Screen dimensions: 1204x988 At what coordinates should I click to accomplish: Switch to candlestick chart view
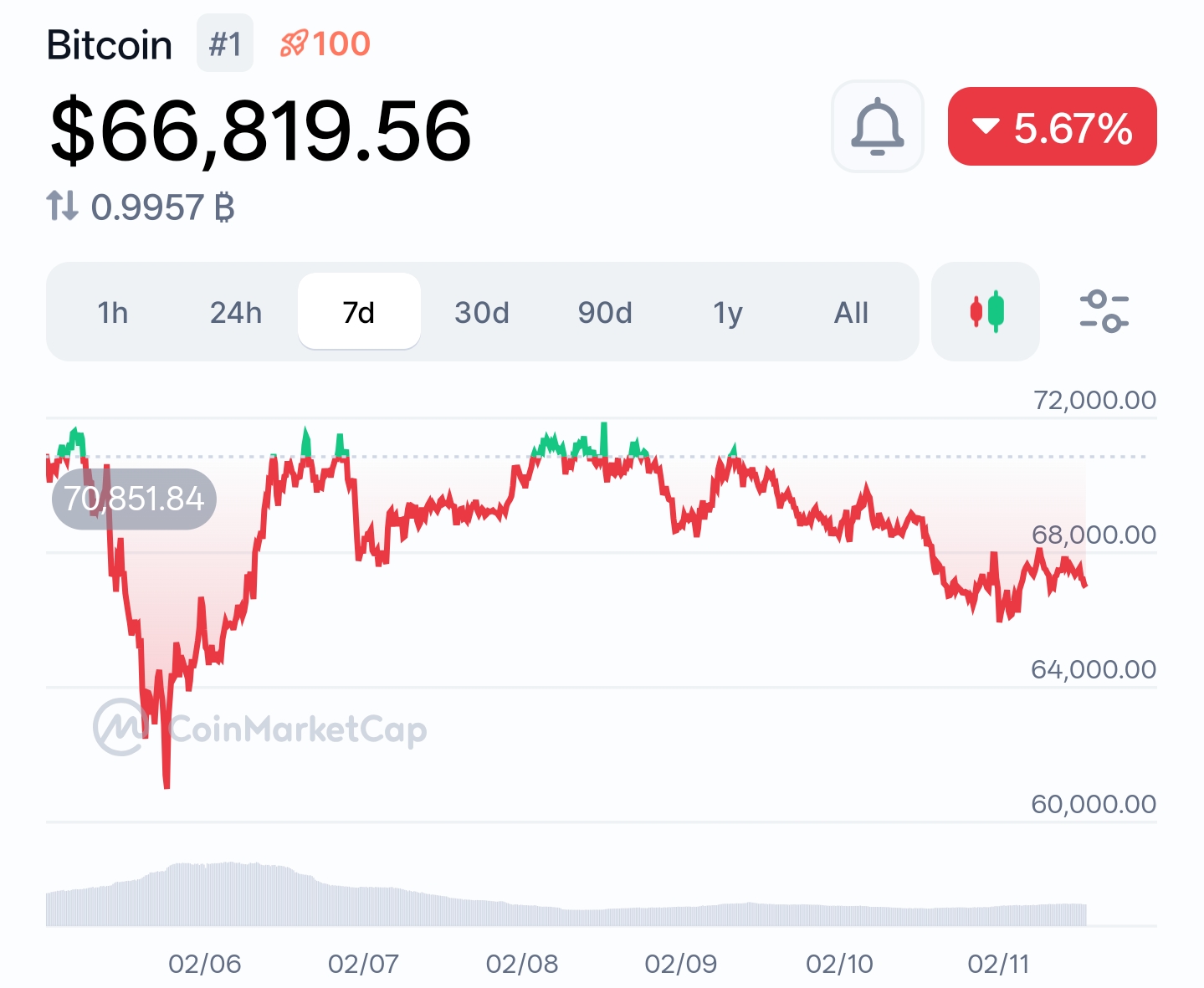click(986, 312)
